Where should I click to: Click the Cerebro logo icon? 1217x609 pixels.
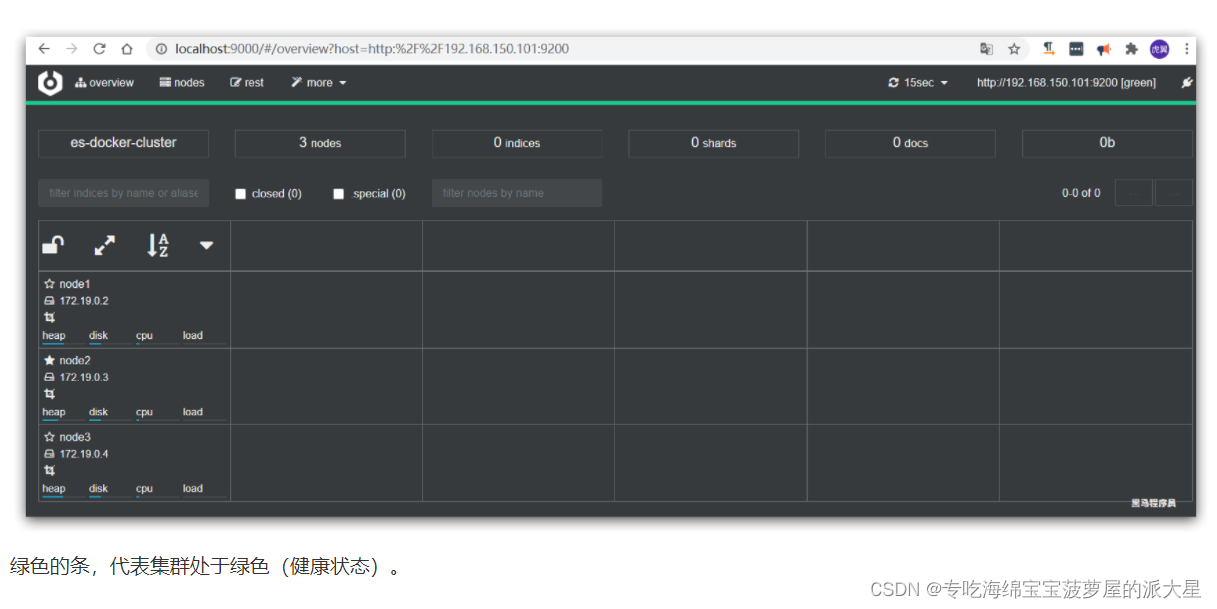click(x=50, y=83)
